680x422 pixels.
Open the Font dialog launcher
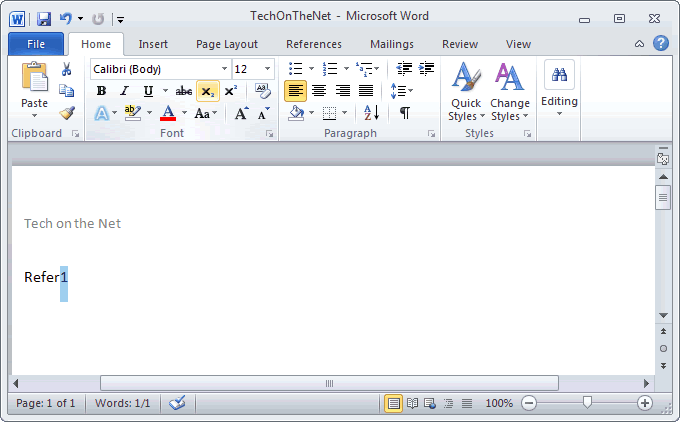(270, 134)
